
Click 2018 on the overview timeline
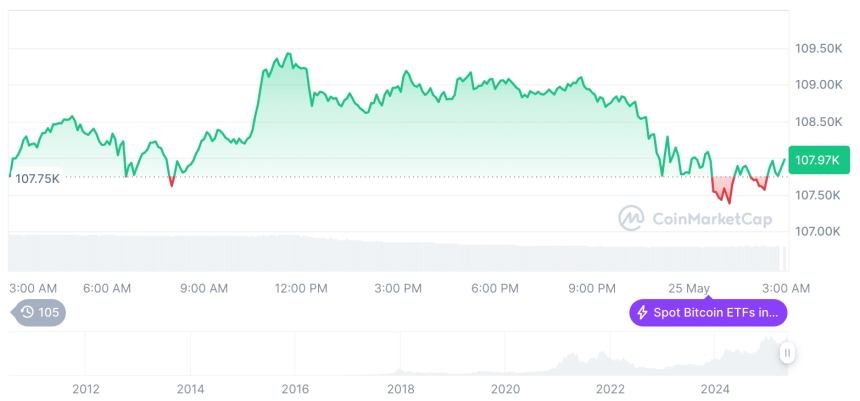pos(400,389)
